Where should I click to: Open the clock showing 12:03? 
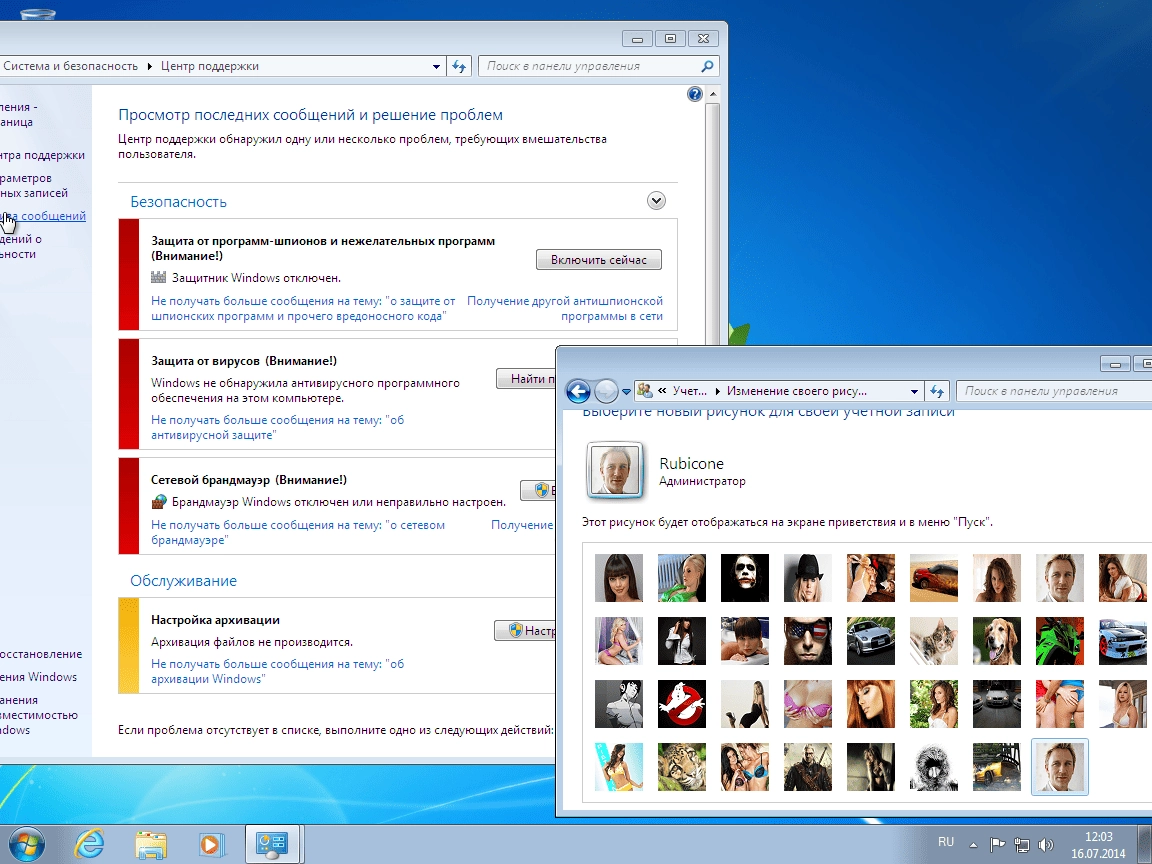pos(1098,845)
